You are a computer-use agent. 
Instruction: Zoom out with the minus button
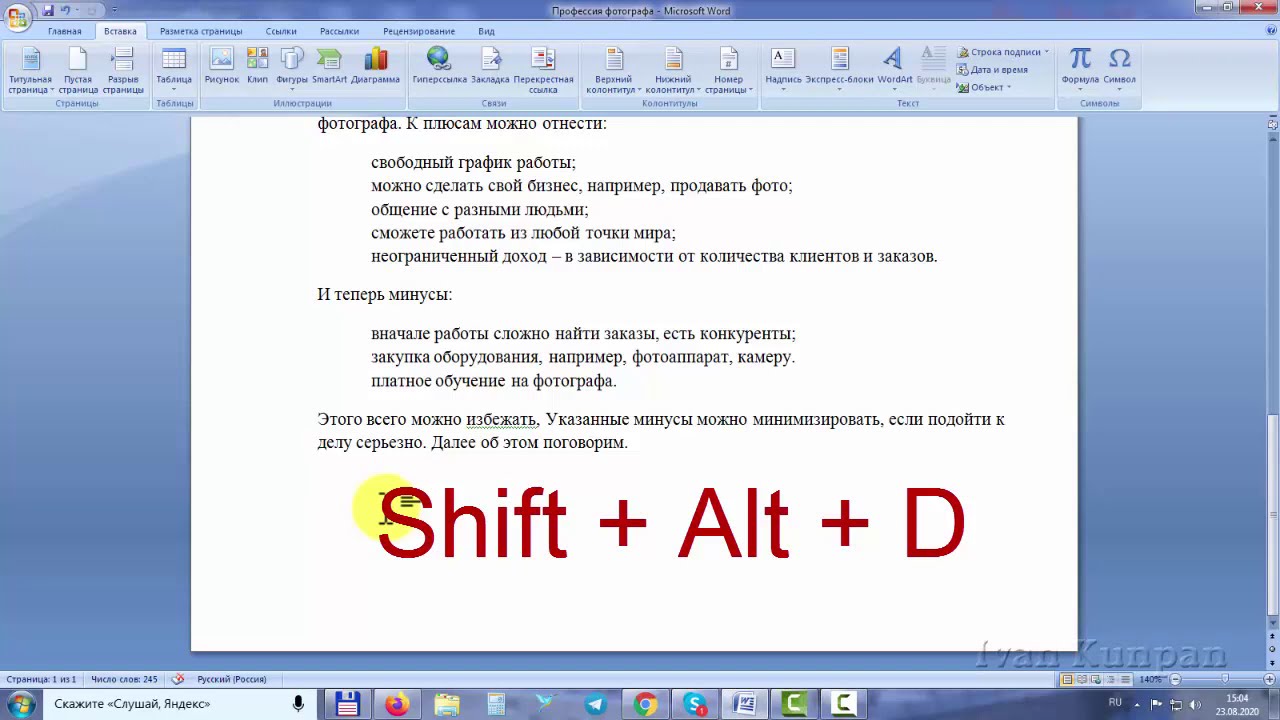[1175, 679]
